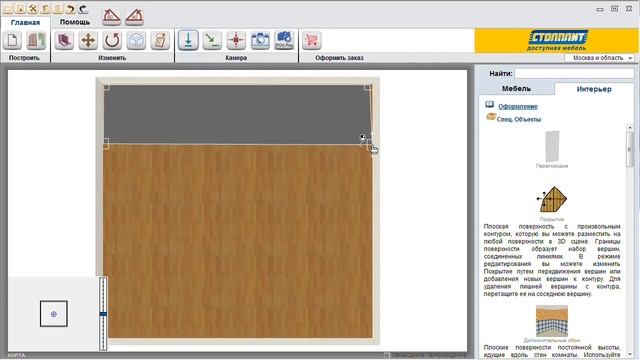The image size is (640, 360).
Task: Click the 3D box resize icon
Action: (136, 40)
